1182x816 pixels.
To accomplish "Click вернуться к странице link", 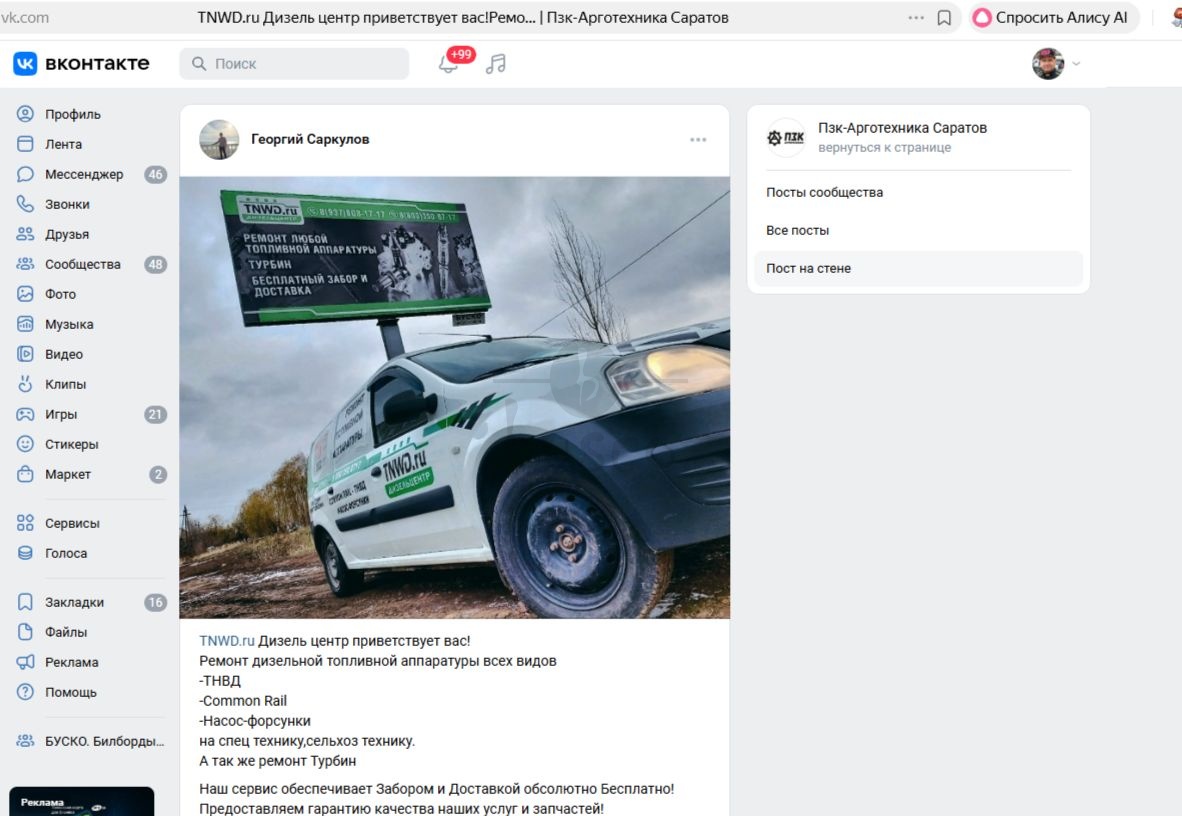I will coord(884,148).
